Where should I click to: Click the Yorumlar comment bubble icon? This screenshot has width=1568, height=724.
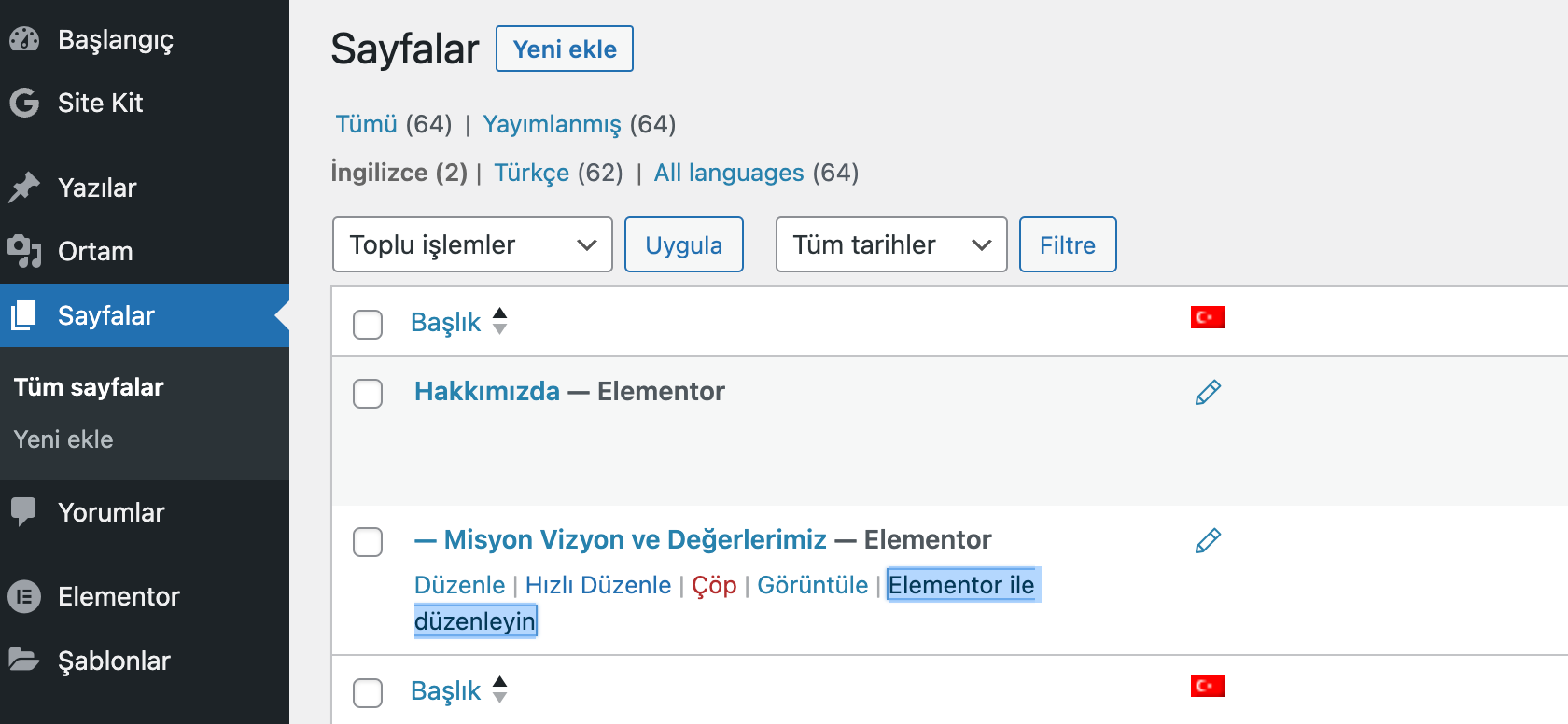point(22,511)
